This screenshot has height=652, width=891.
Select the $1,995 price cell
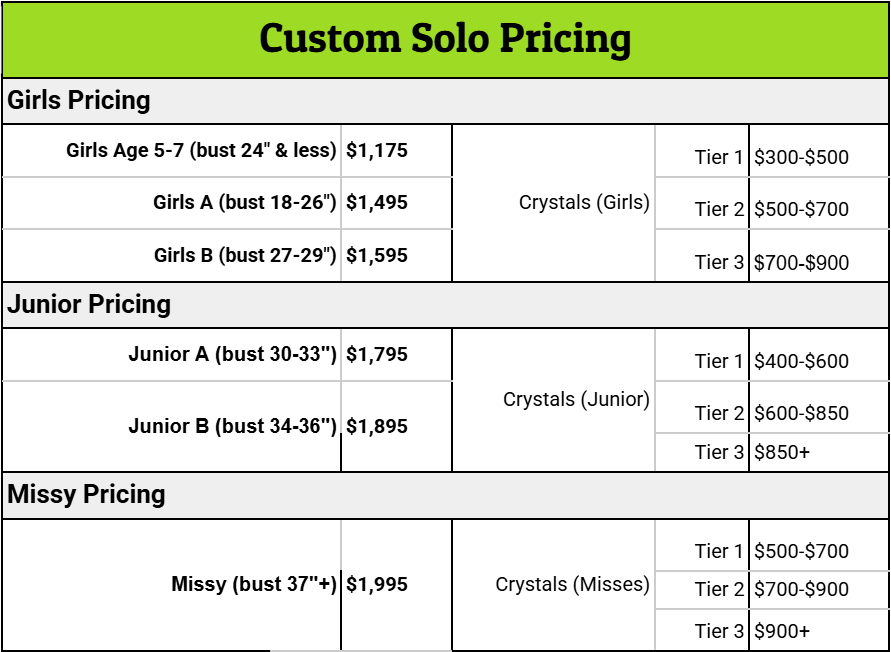(x=377, y=584)
